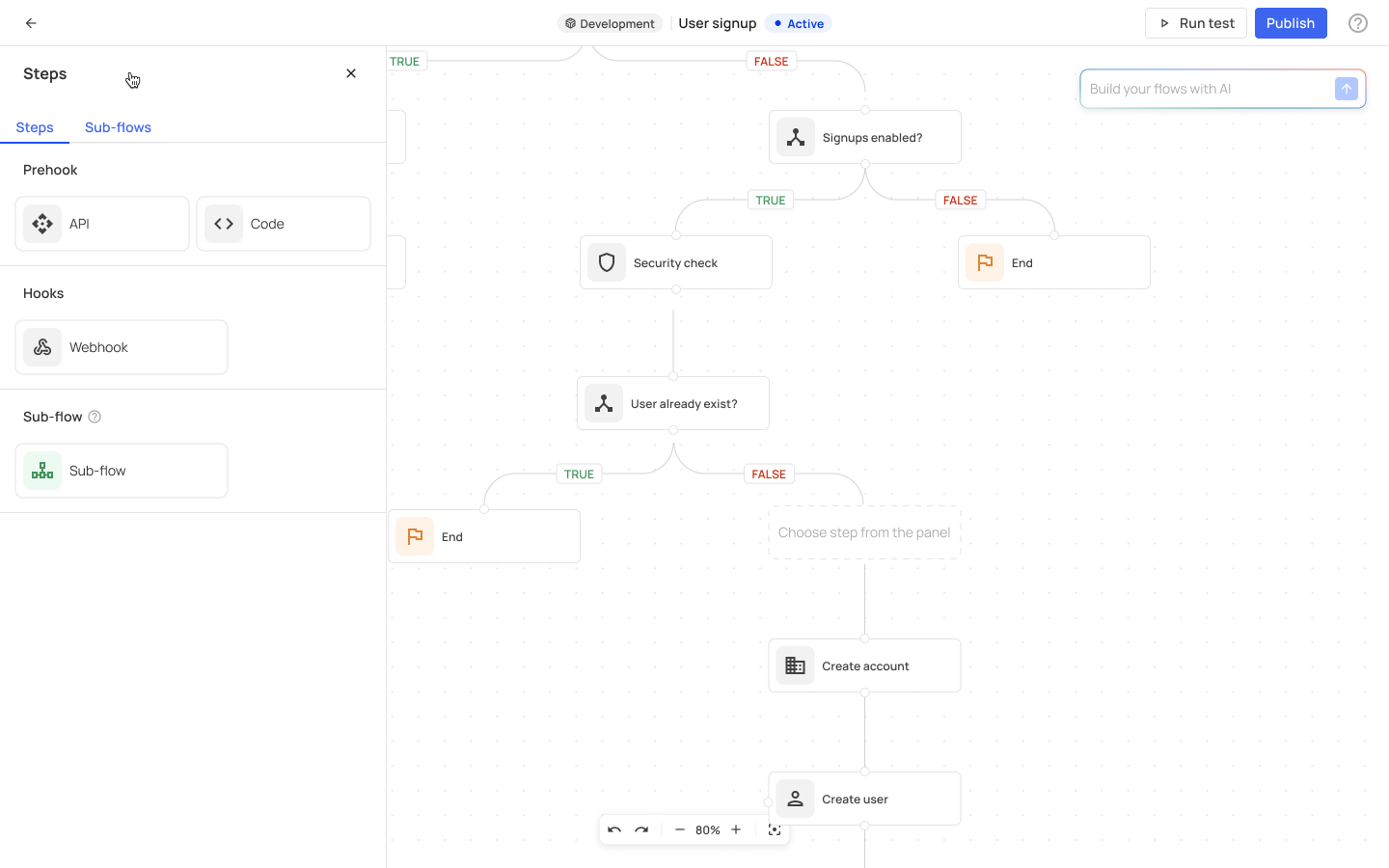This screenshot has height=868, width=1389.
Task: Click the redo icon in the canvas toolbar
Action: (x=641, y=829)
